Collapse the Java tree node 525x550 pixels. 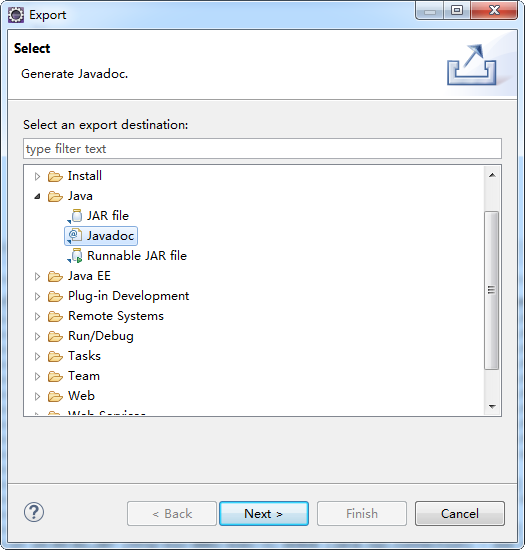coord(37,196)
